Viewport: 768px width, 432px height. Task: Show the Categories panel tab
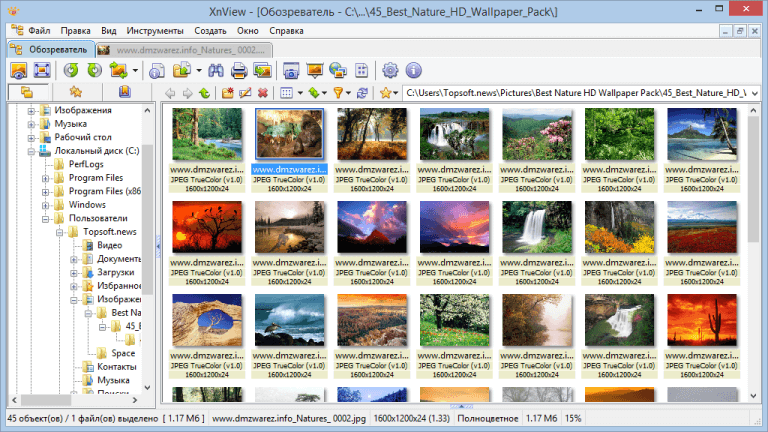pyautogui.click(x=125, y=92)
